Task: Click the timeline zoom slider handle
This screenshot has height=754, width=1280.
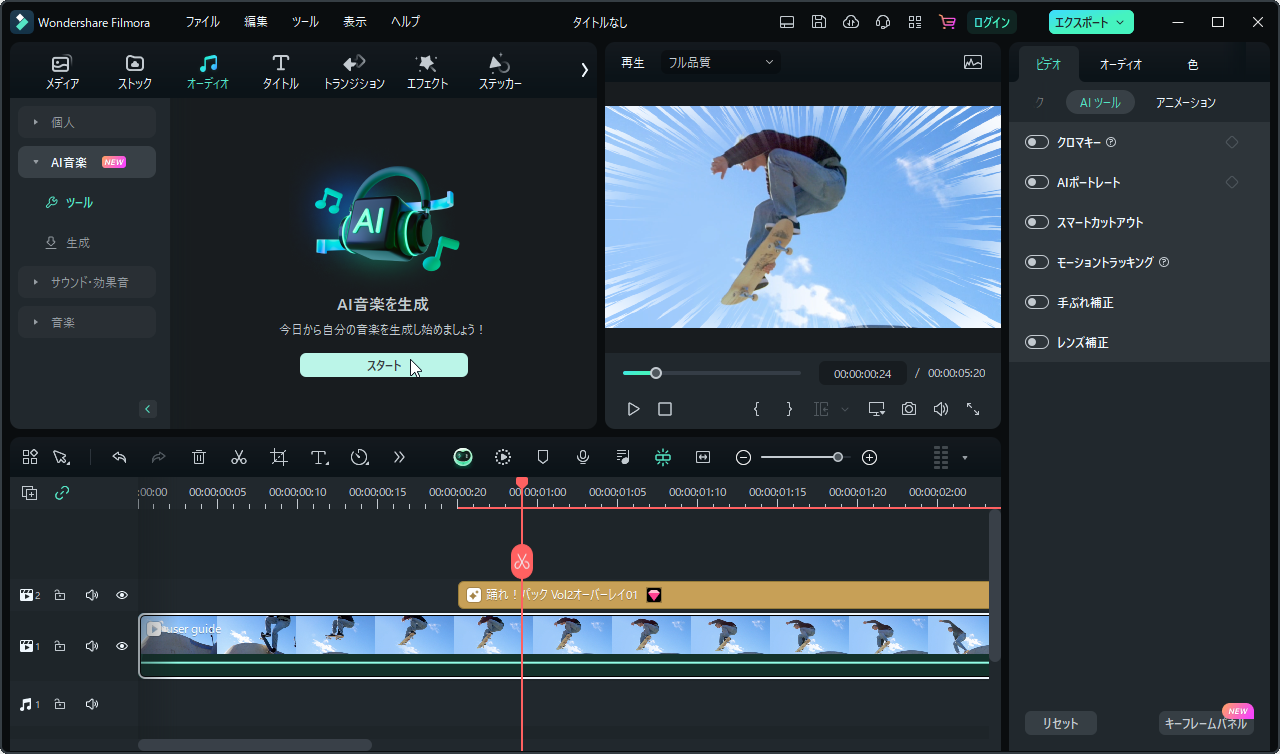Action: [837, 457]
